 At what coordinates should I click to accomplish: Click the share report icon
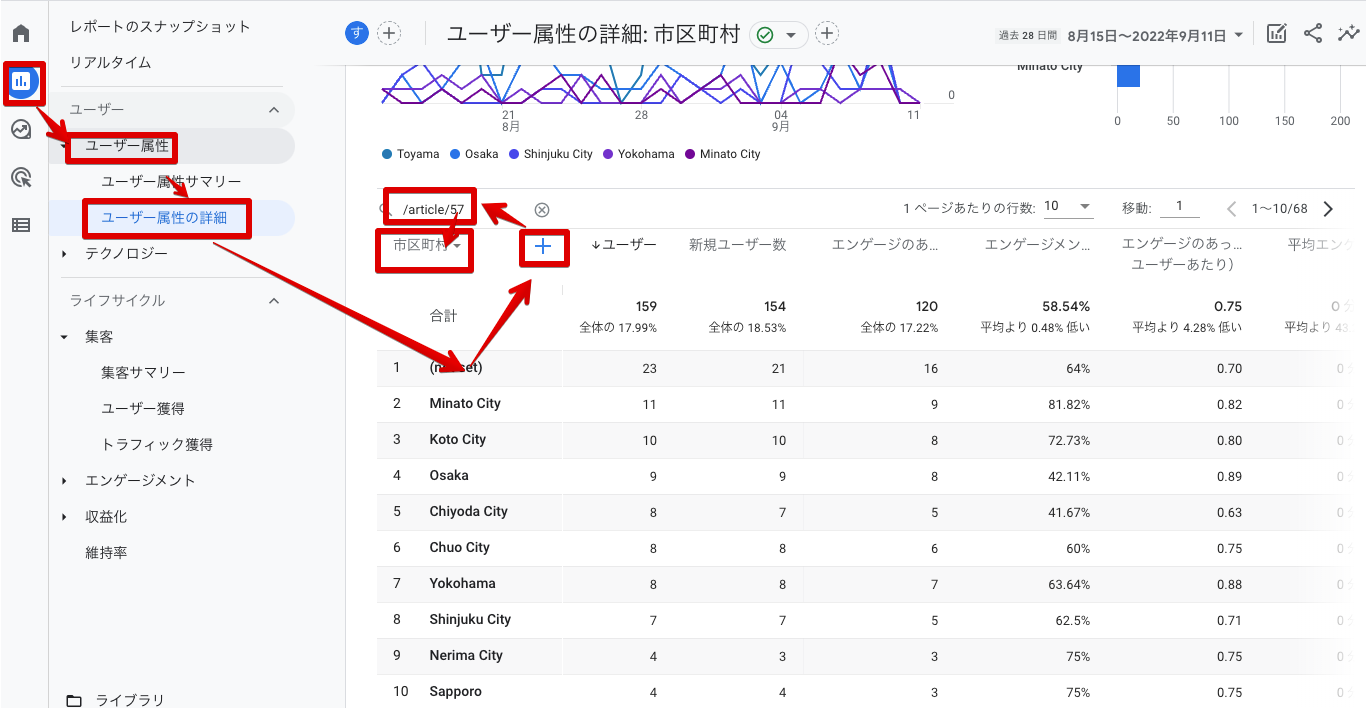1313,34
